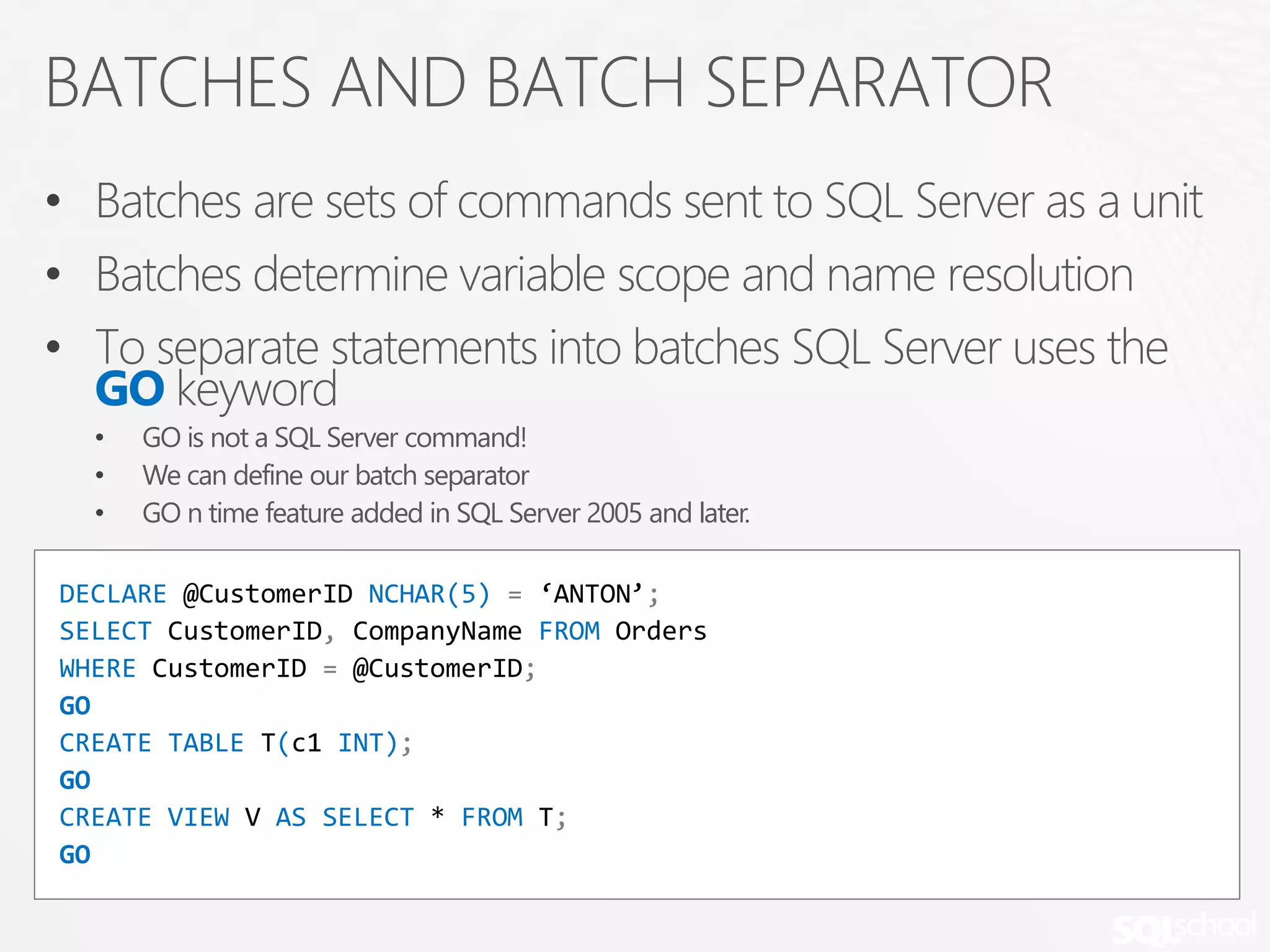Click the line "To separate statements into batches SQL Server uses the"
Viewport: 1270px width, 952px height.
point(632,347)
